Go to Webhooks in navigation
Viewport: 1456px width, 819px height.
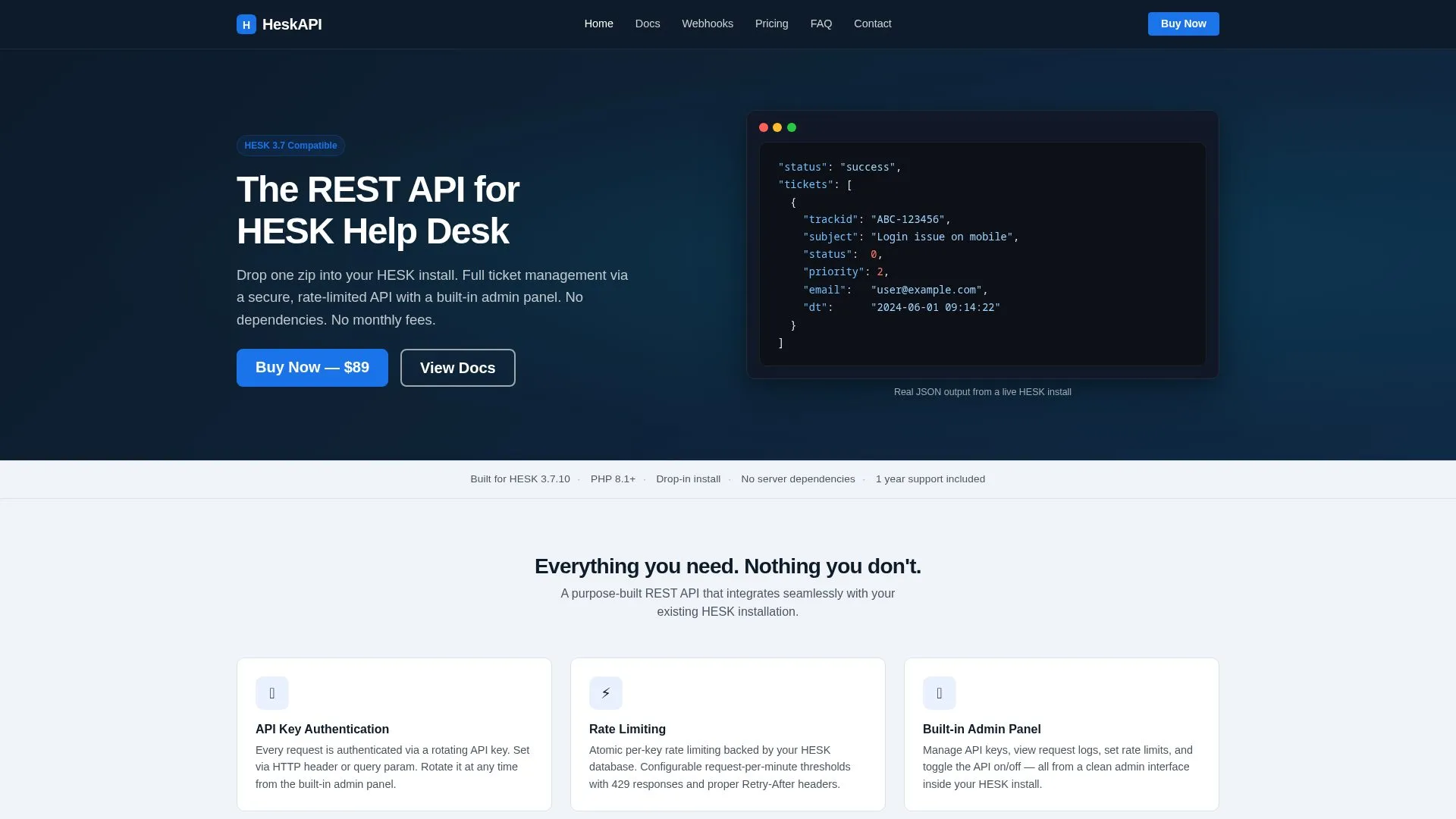708,24
